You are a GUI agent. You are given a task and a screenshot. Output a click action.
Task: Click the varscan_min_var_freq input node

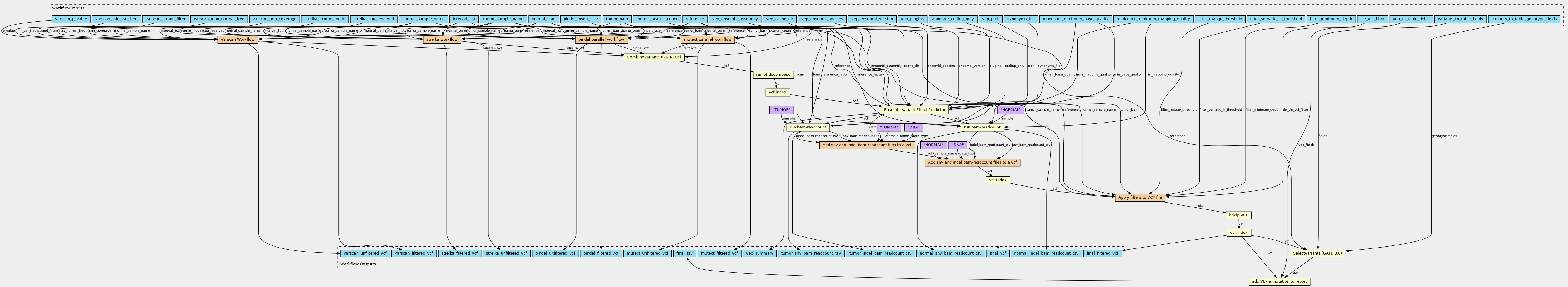point(116,19)
